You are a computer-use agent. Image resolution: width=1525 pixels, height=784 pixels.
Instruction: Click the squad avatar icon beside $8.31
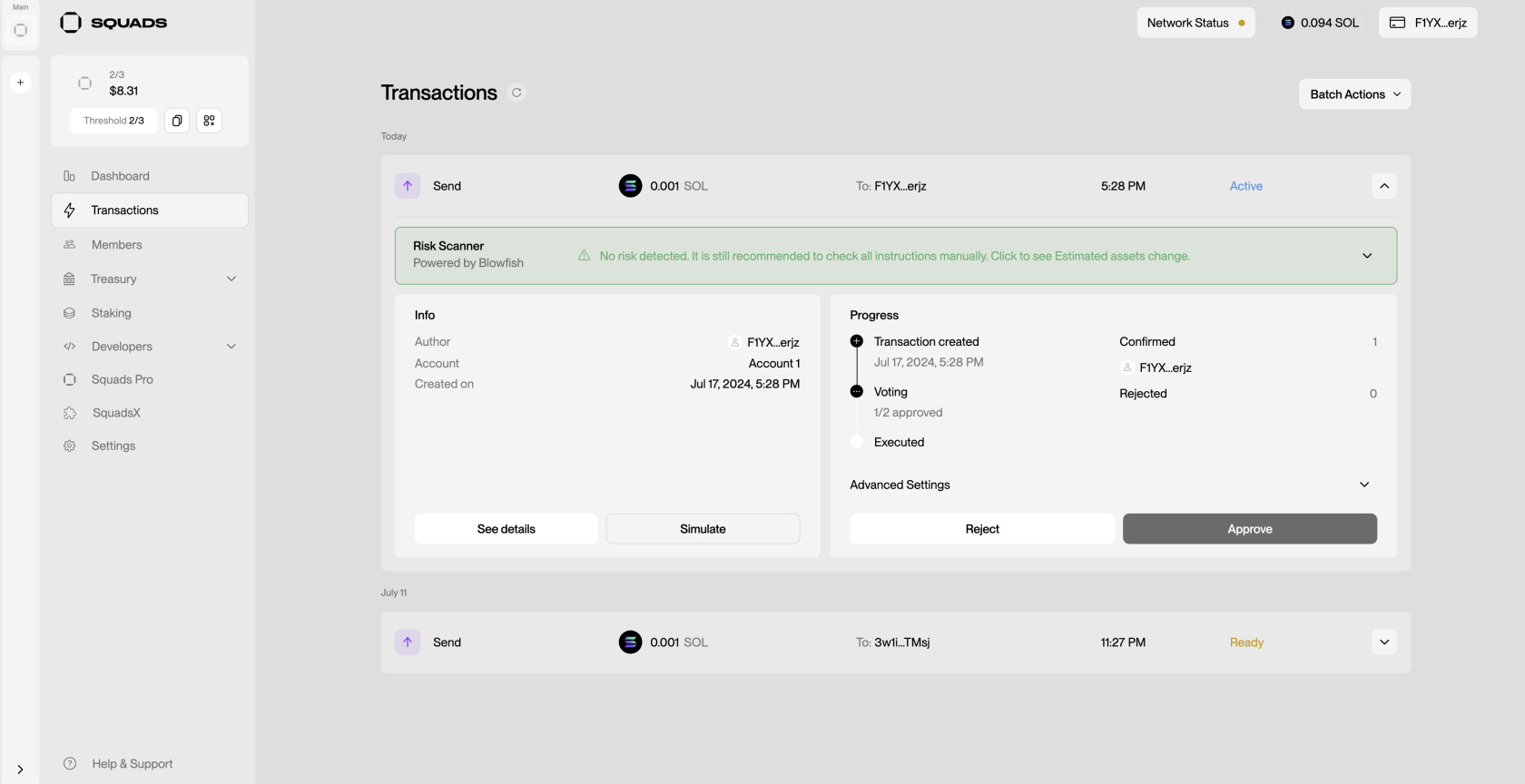click(84, 83)
